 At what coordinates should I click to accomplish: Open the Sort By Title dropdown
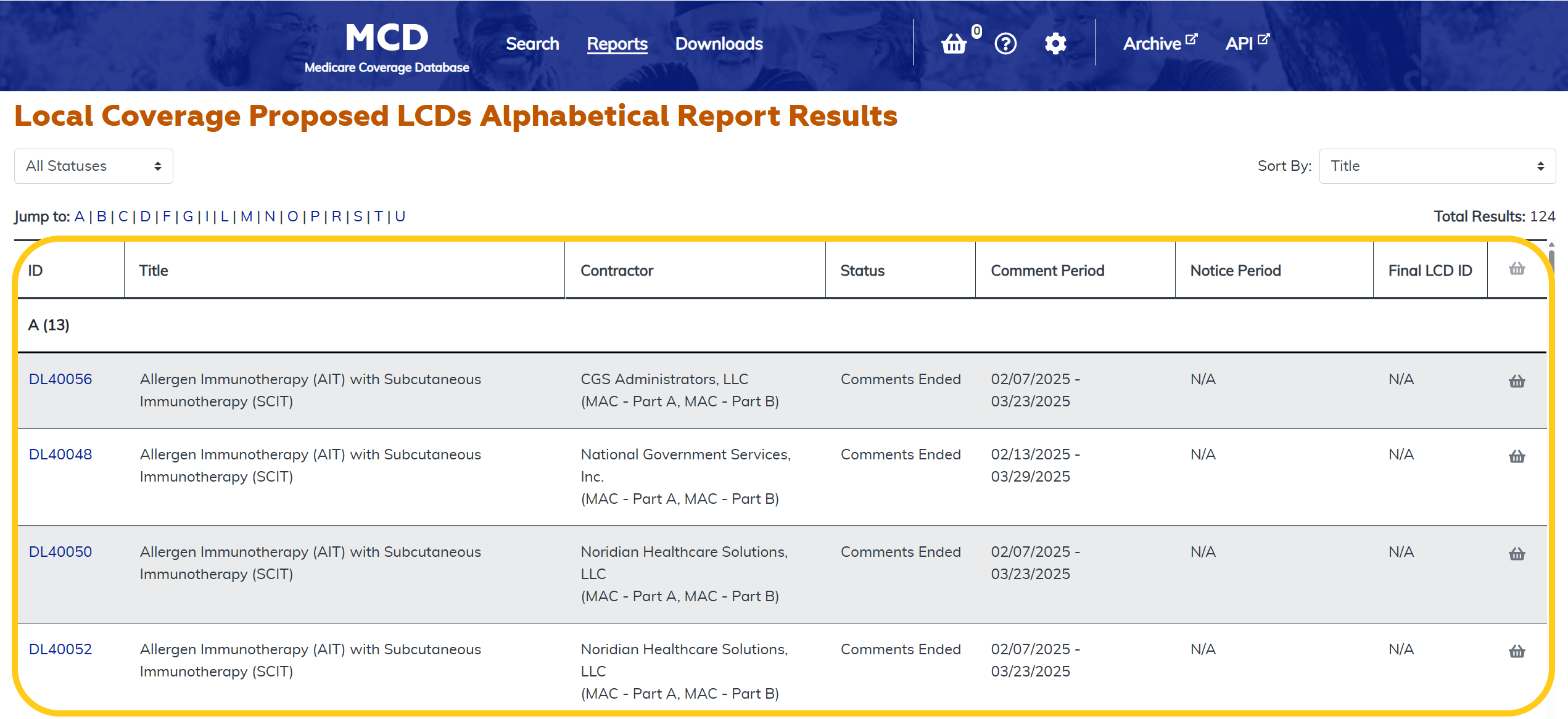tap(1437, 166)
